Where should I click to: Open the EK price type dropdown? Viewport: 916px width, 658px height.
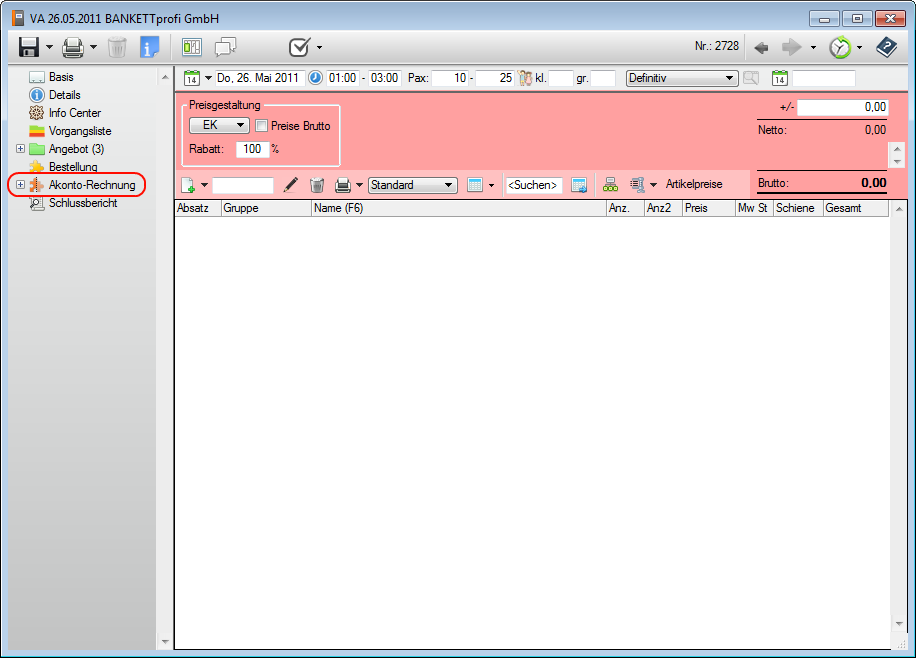(219, 126)
